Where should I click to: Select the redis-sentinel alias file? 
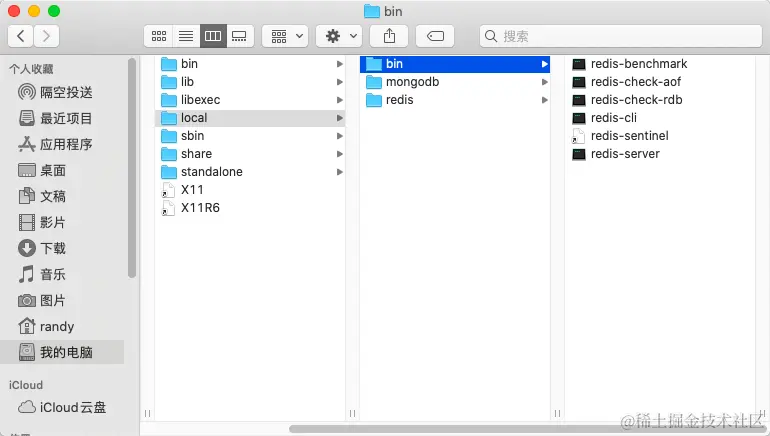[660, 136]
